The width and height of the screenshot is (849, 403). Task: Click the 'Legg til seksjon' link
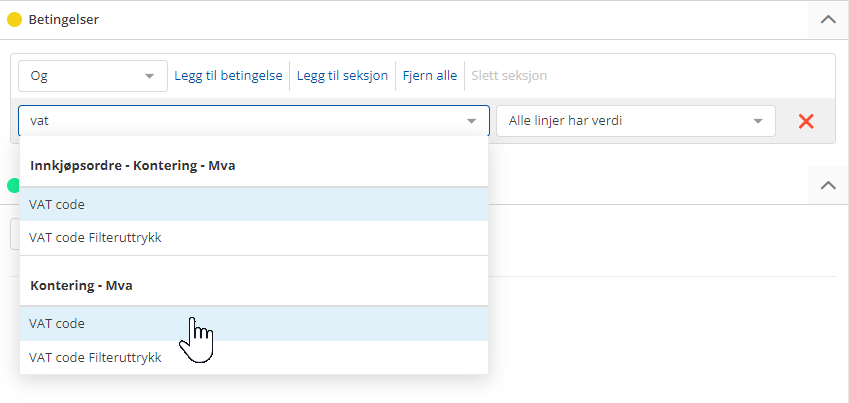(342, 76)
